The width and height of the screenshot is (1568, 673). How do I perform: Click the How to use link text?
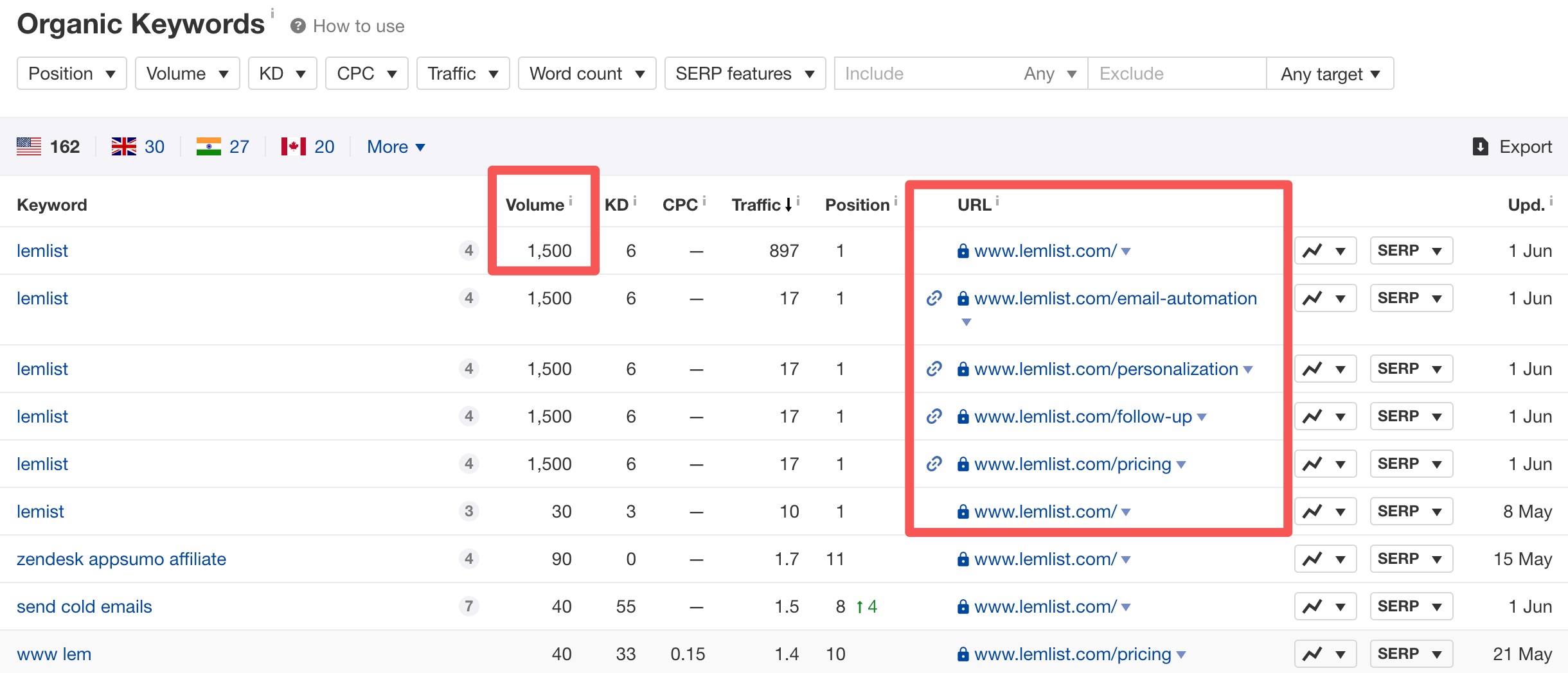pyautogui.click(x=359, y=26)
